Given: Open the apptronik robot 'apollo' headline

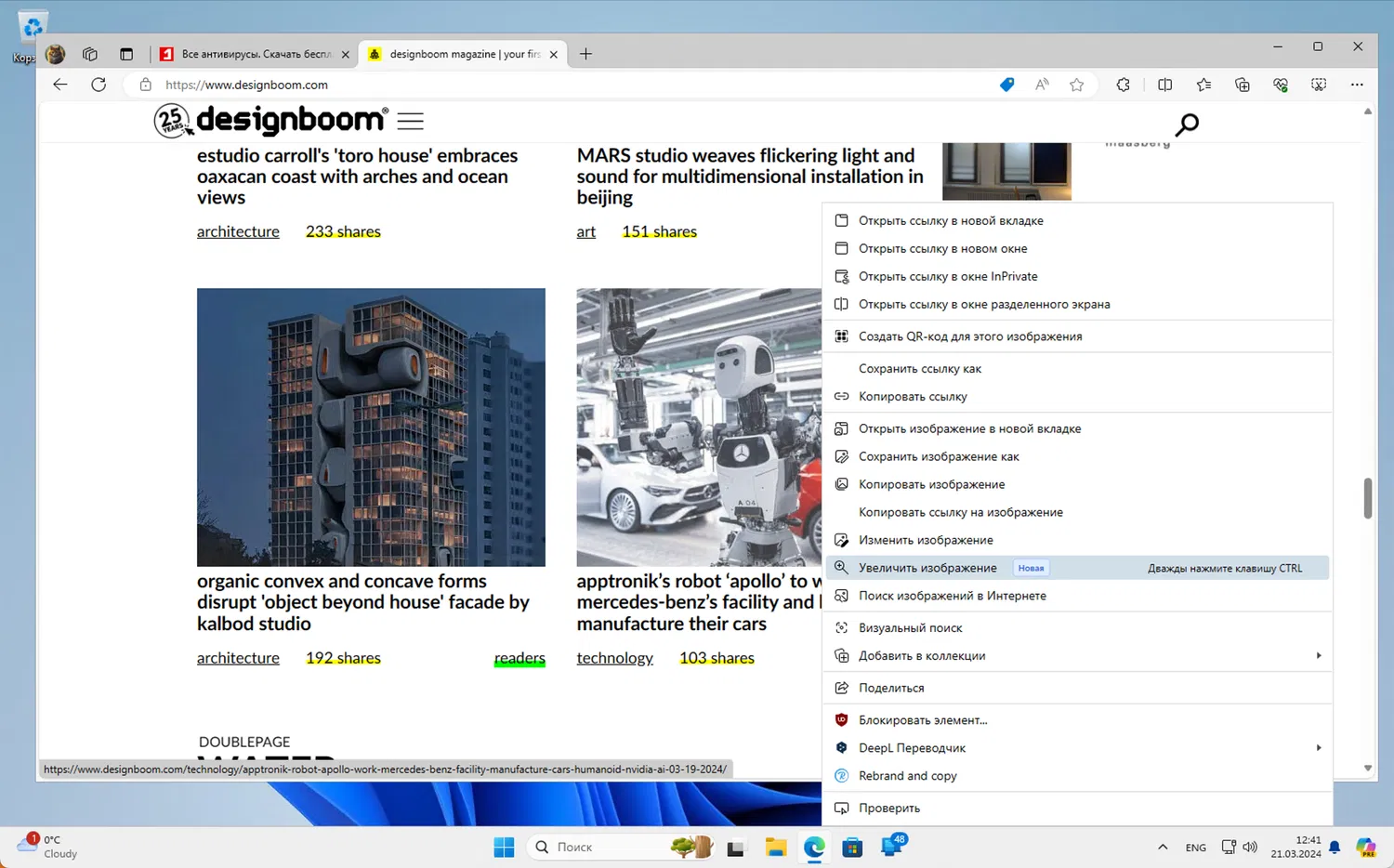Looking at the screenshot, I should 699,602.
